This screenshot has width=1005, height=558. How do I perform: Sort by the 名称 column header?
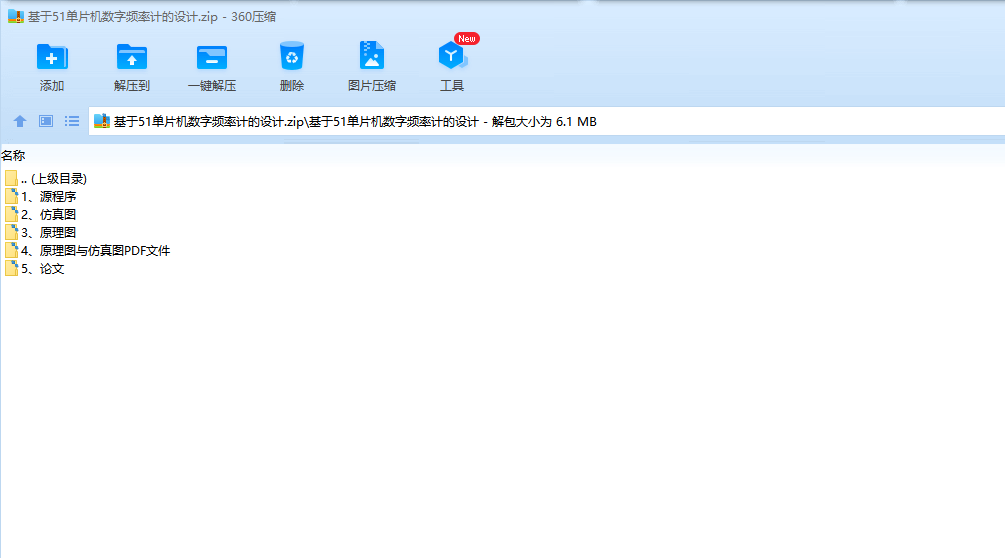[13, 156]
